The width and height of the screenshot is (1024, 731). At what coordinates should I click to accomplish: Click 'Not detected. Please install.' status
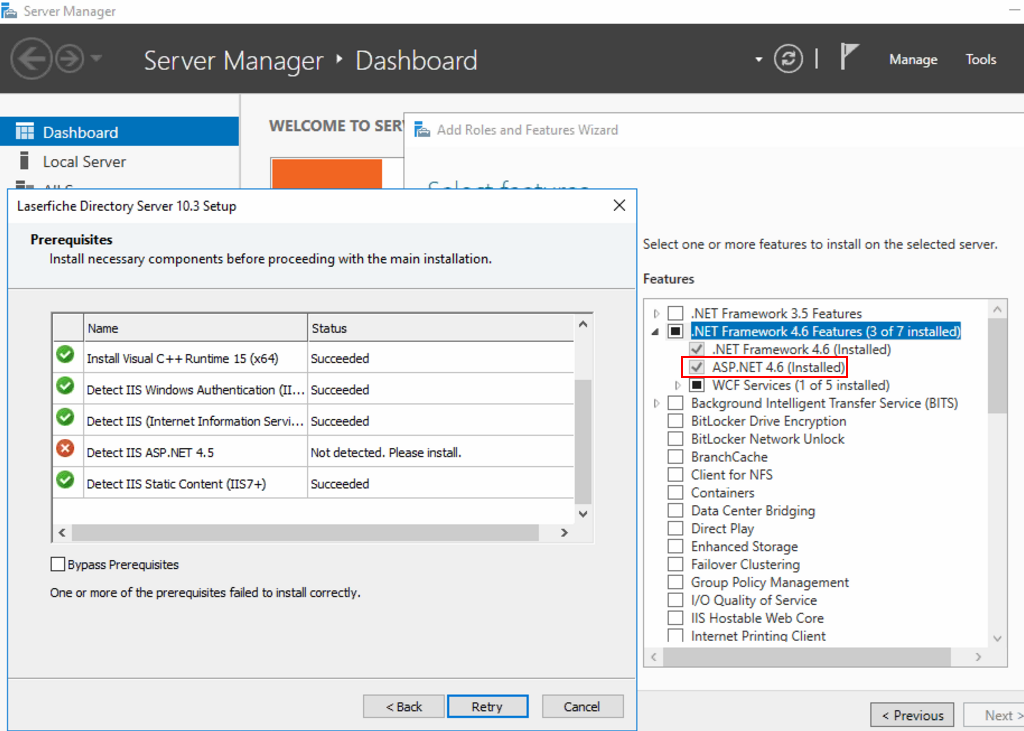click(x=386, y=452)
